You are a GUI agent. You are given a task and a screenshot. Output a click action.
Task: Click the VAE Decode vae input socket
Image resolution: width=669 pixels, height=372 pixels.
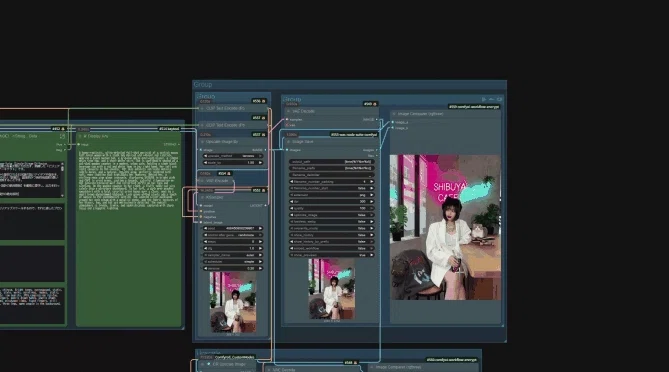click(x=287, y=125)
